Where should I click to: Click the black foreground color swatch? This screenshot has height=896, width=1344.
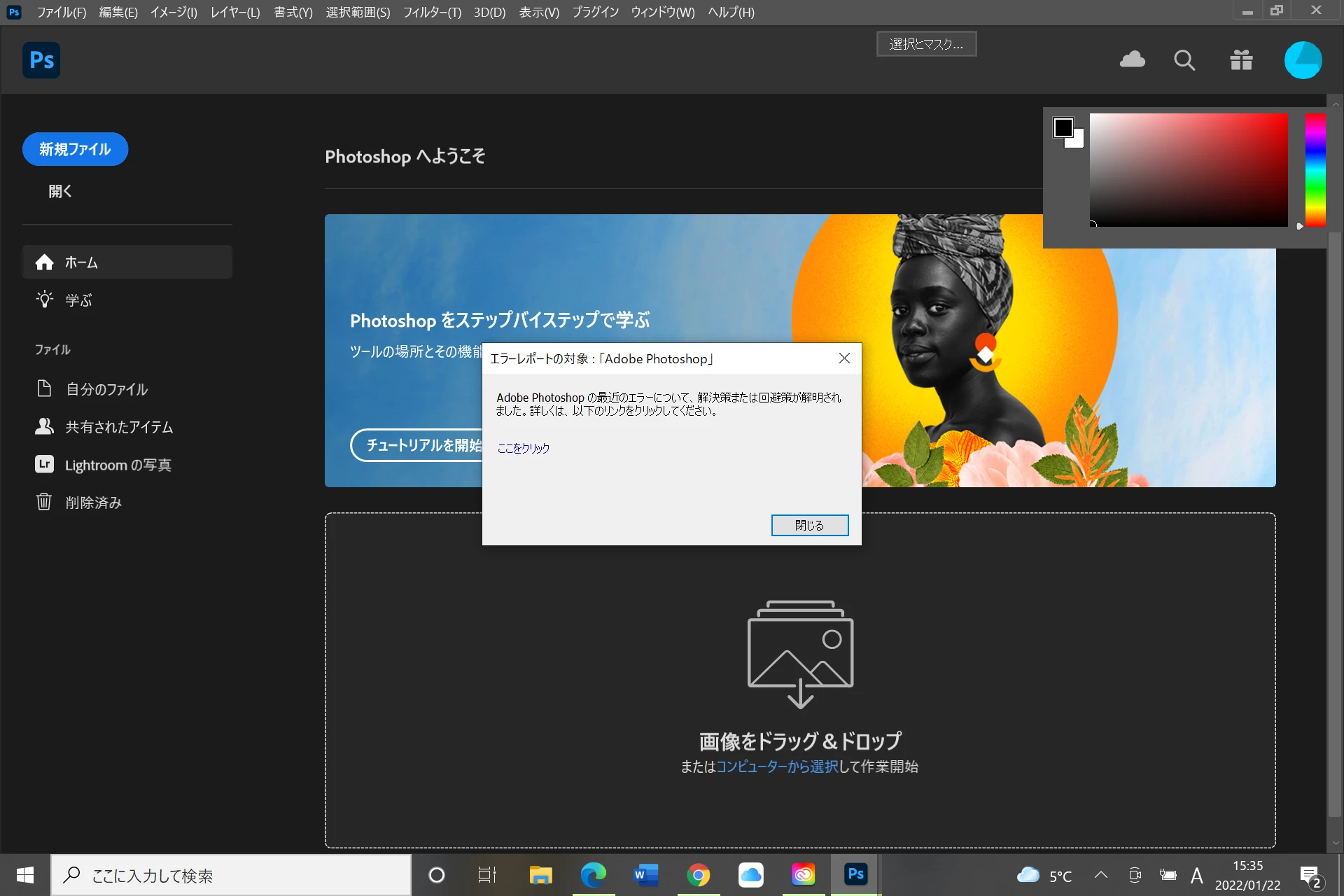1062,127
